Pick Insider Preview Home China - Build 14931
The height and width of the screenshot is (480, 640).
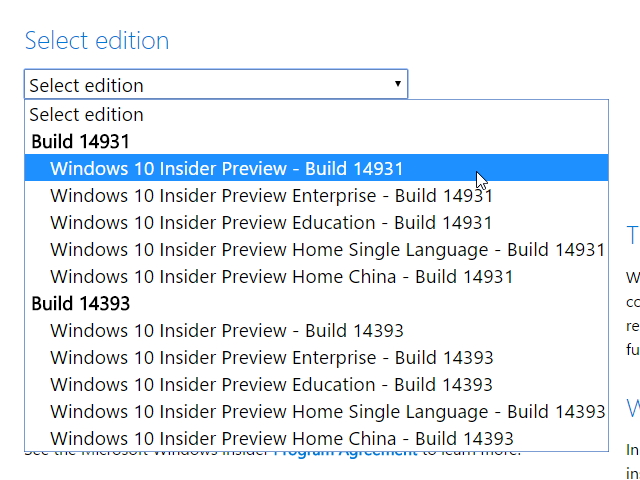281,276
